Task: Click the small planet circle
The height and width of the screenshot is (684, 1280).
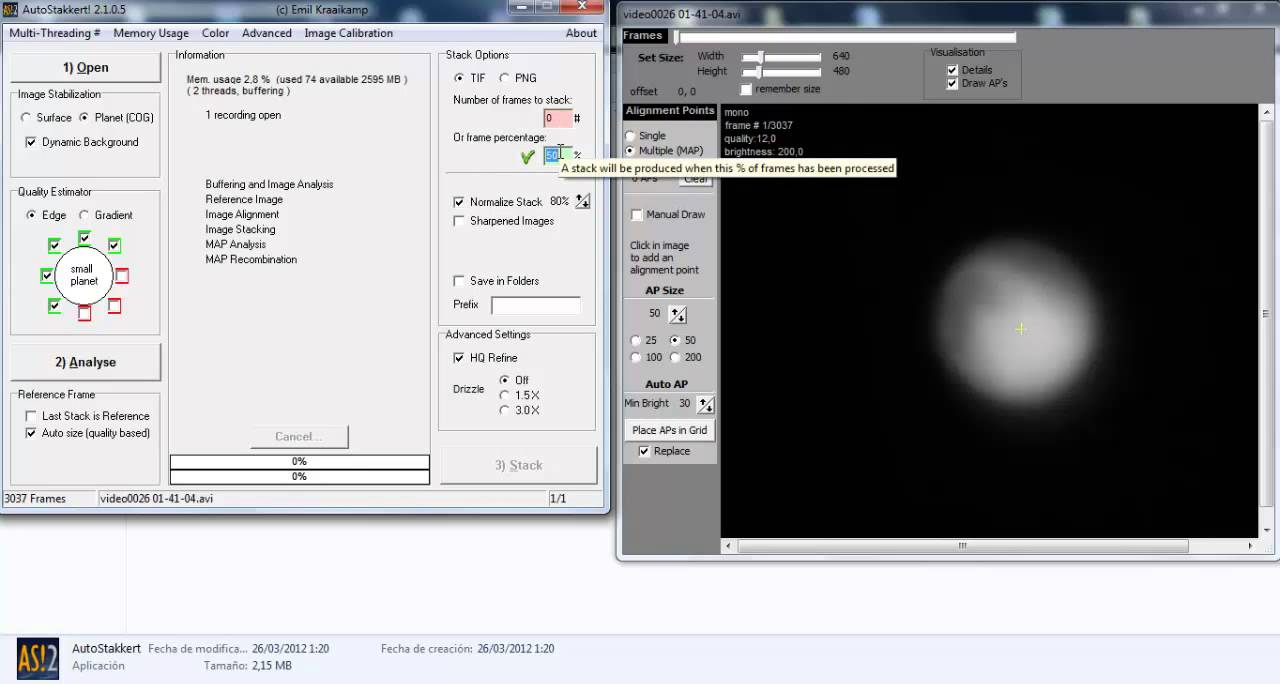Action: click(82, 275)
